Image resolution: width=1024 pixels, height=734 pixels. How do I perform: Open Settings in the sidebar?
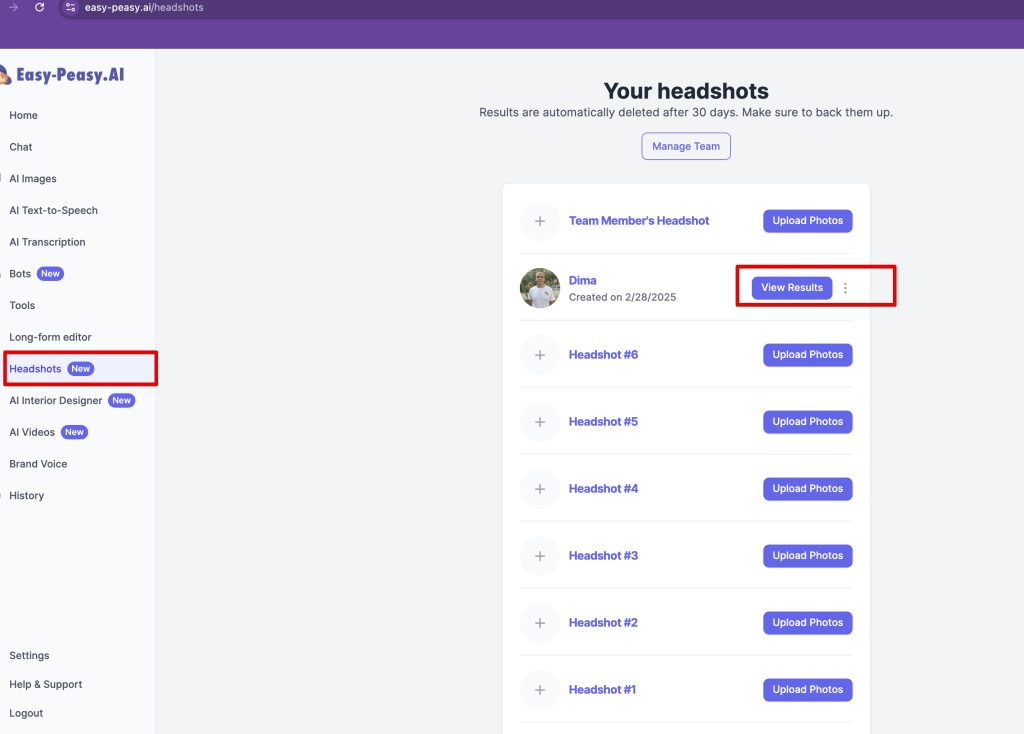point(29,656)
